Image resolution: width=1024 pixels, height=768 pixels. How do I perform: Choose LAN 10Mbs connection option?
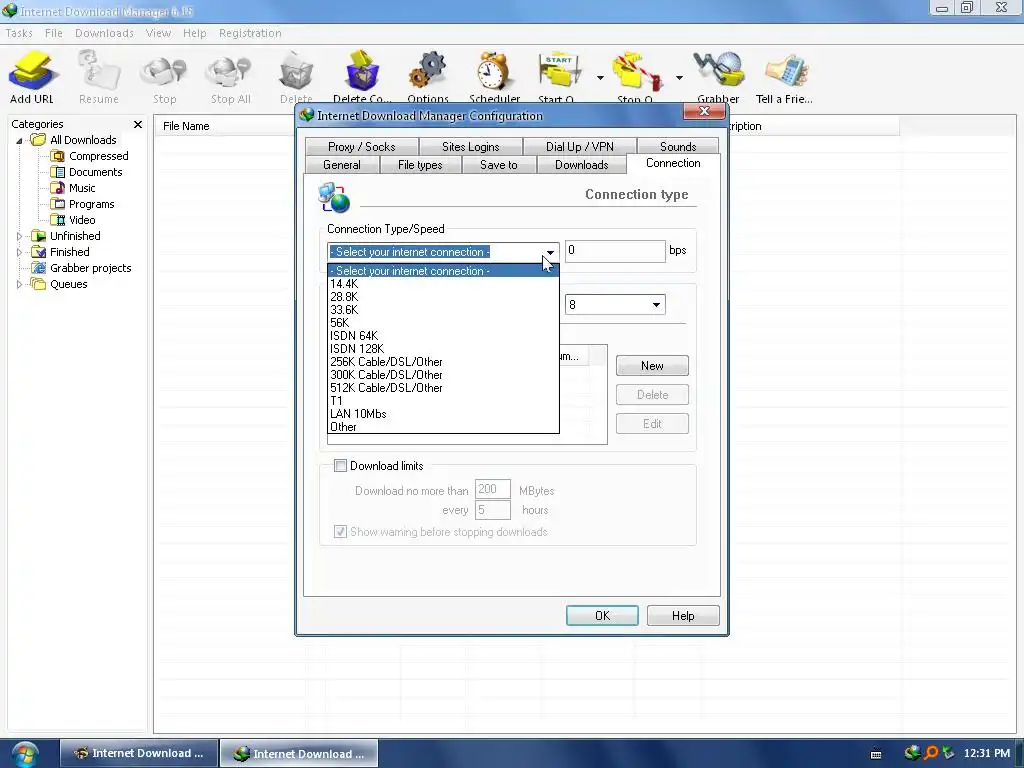click(443, 414)
